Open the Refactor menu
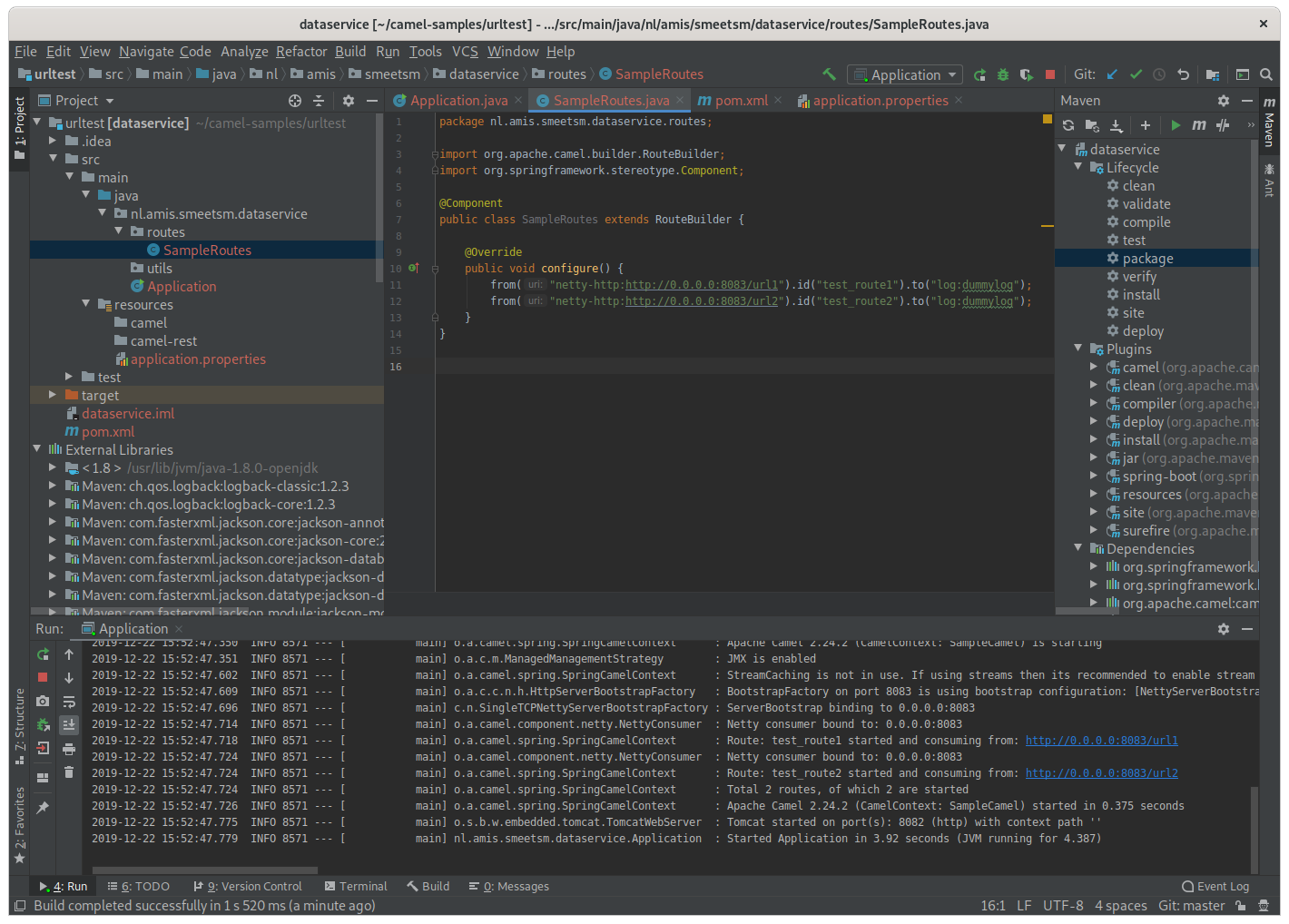This screenshot has height=924, width=1289. [301, 52]
